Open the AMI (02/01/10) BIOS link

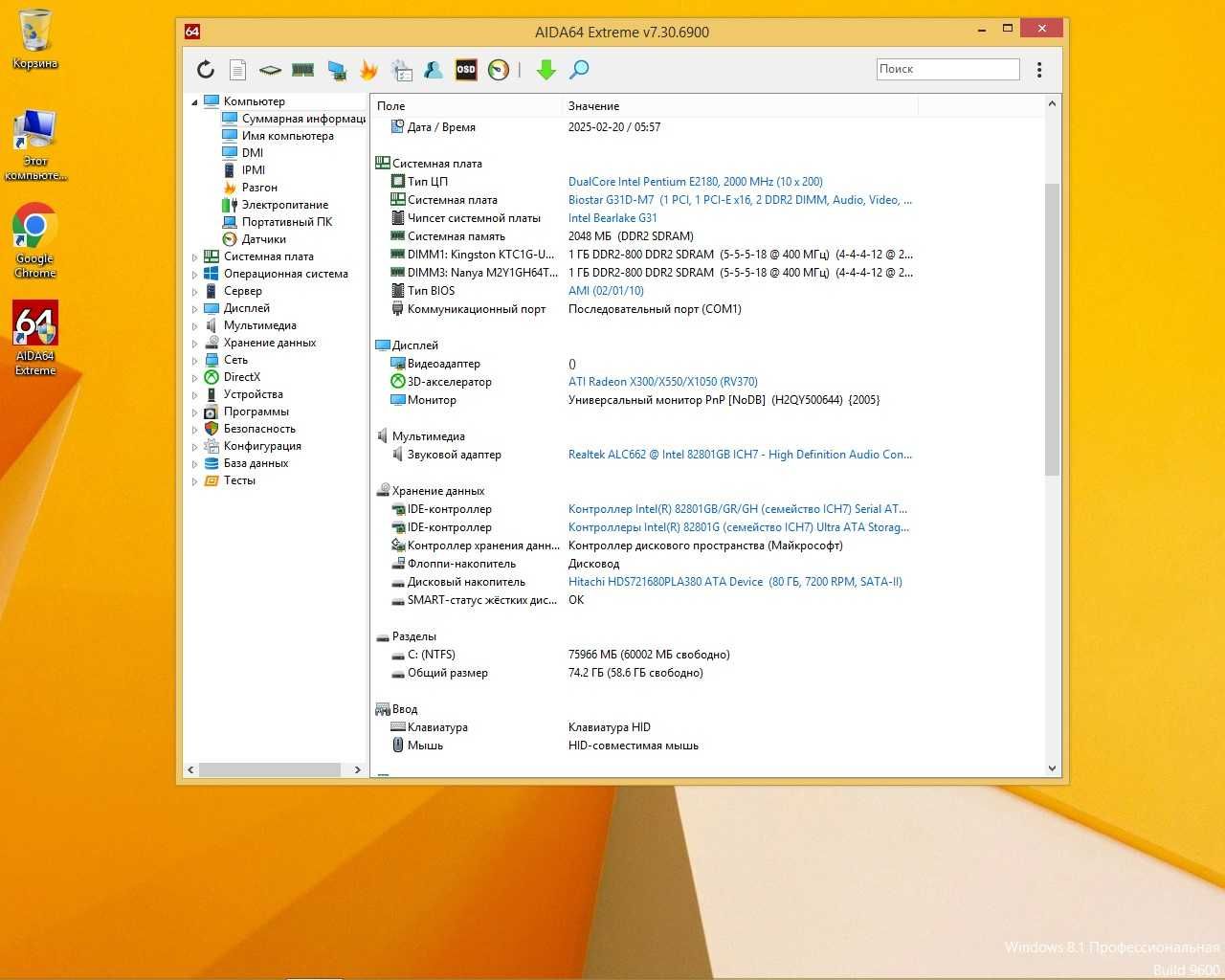[x=606, y=291]
